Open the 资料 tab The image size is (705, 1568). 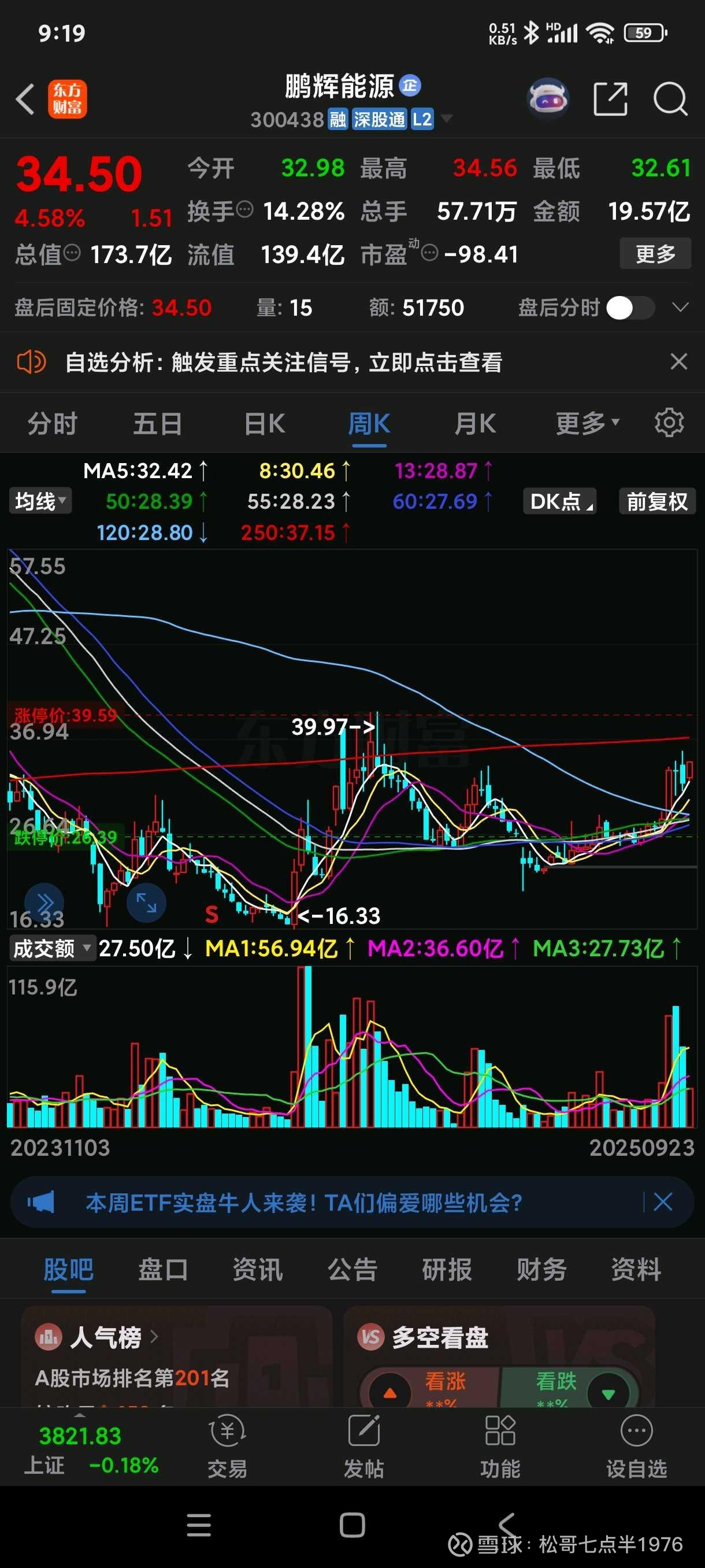[x=636, y=1270]
